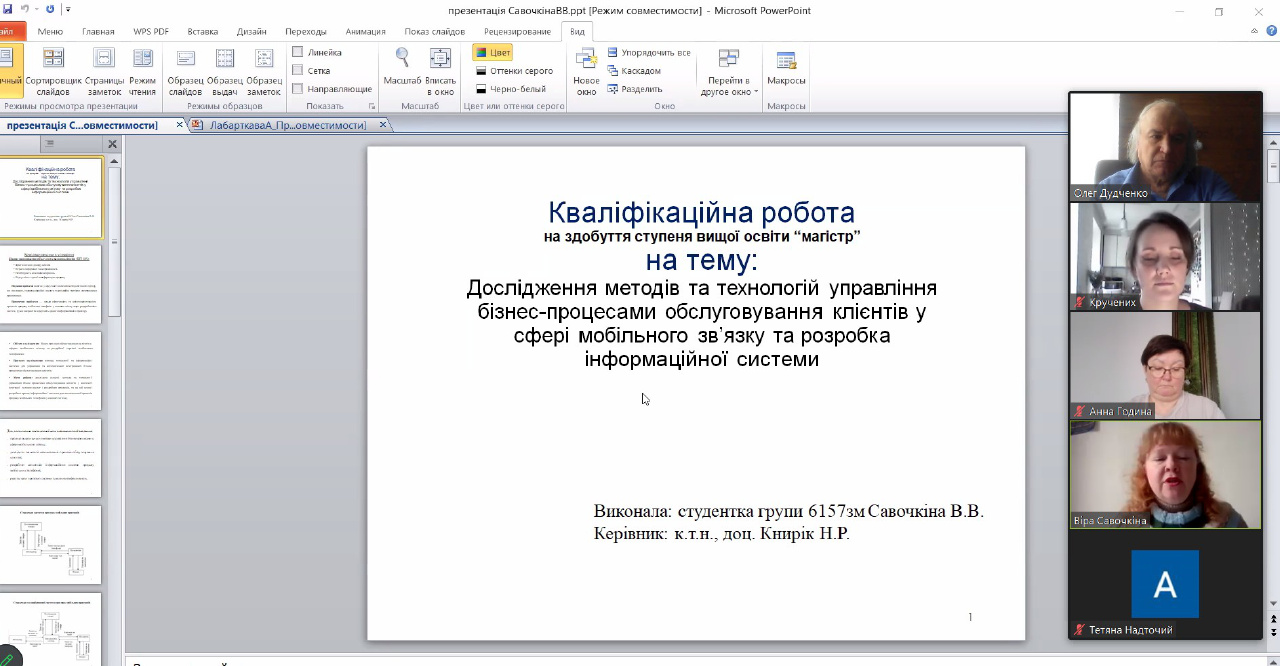
Task: Open the Вставка ribbon tab
Action: click(x=202, y=31)
